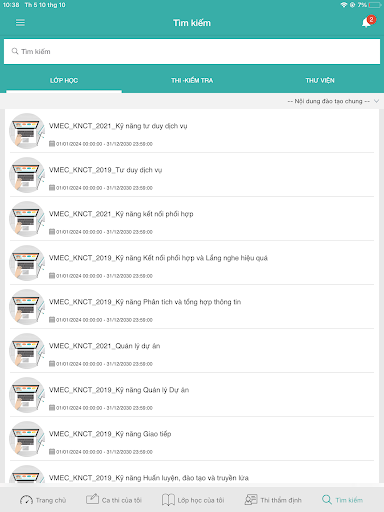384x512 pixels.
Task: Tap the red notification badge showing 2
Action: pos(371,19)
